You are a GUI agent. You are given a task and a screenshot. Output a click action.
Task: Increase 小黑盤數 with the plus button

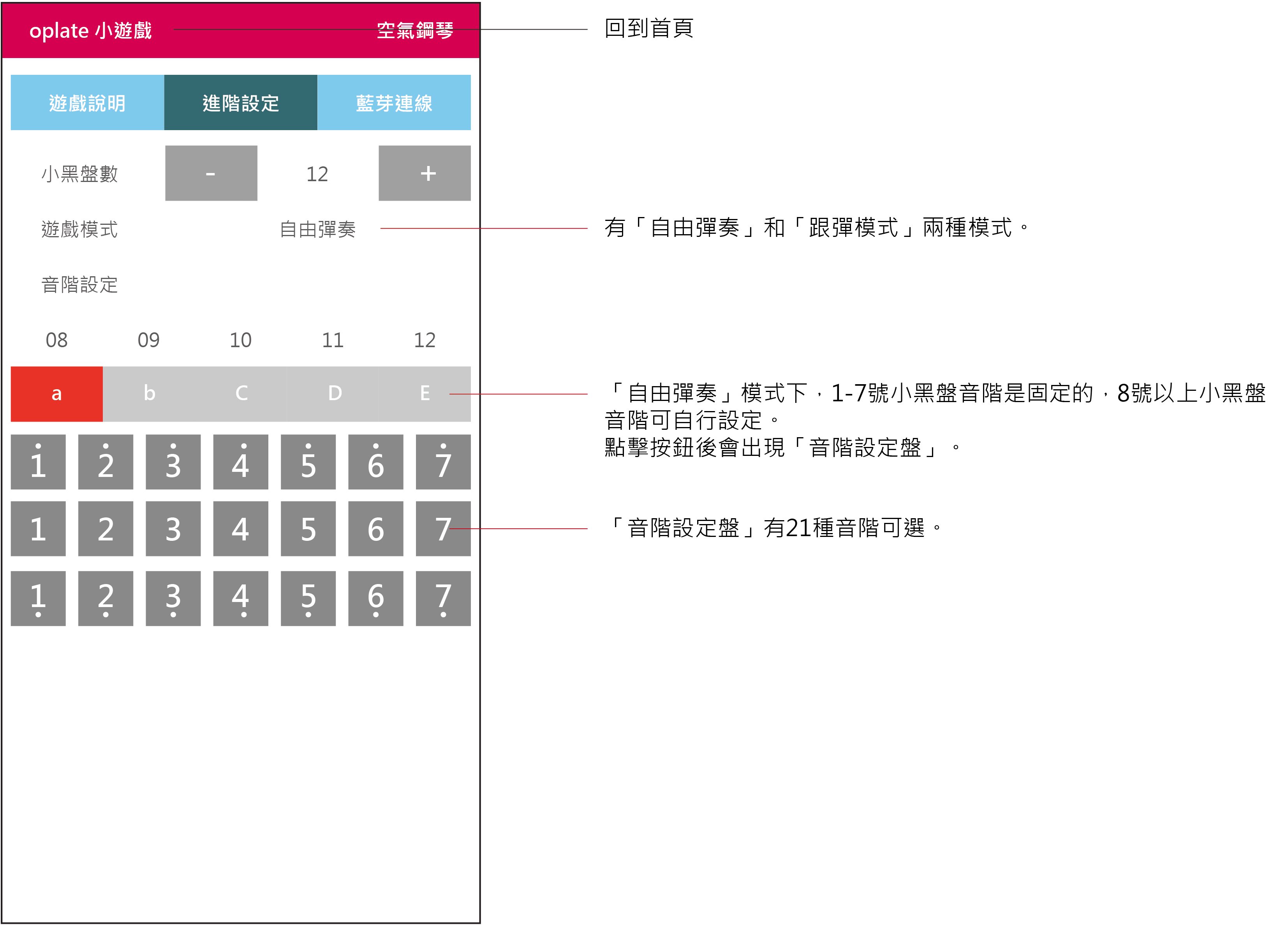point(424,173)
